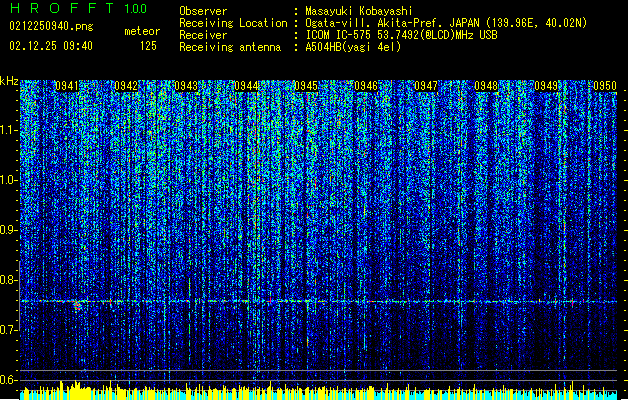This screenshot has height=400, width=629.
Task: Click the 0945 time marker
Action: click(306, 86)
